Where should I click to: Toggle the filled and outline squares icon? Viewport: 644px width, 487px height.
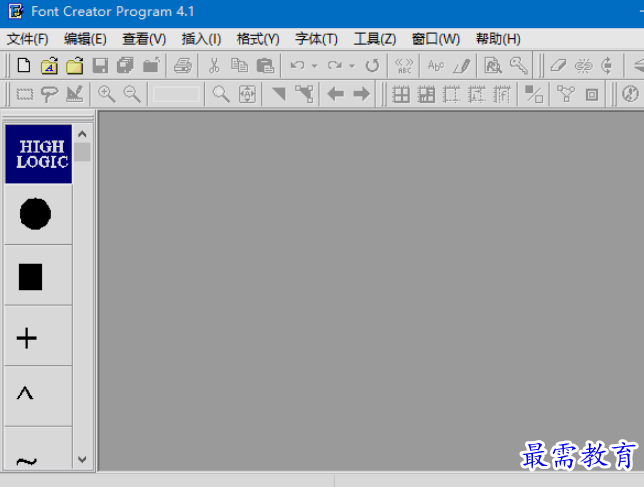[534, 94]
